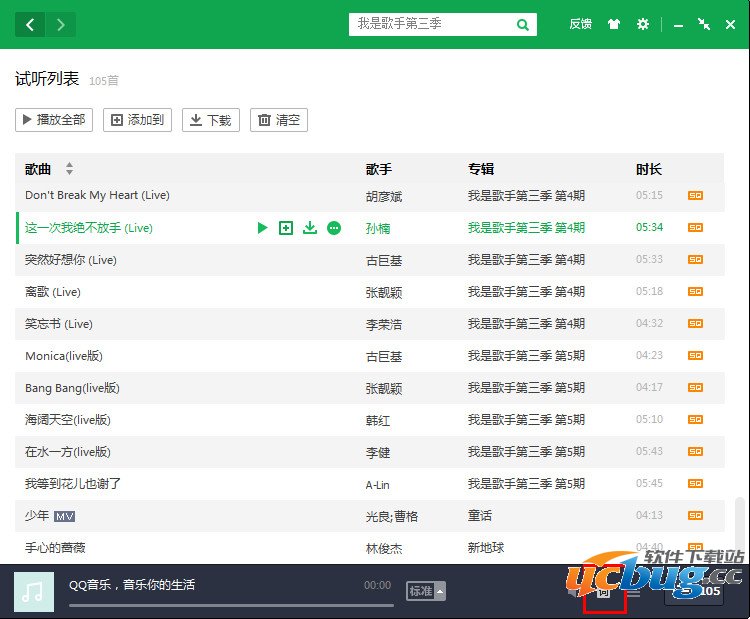
Task: Click the 清空 button
Action: pos(278,120)
